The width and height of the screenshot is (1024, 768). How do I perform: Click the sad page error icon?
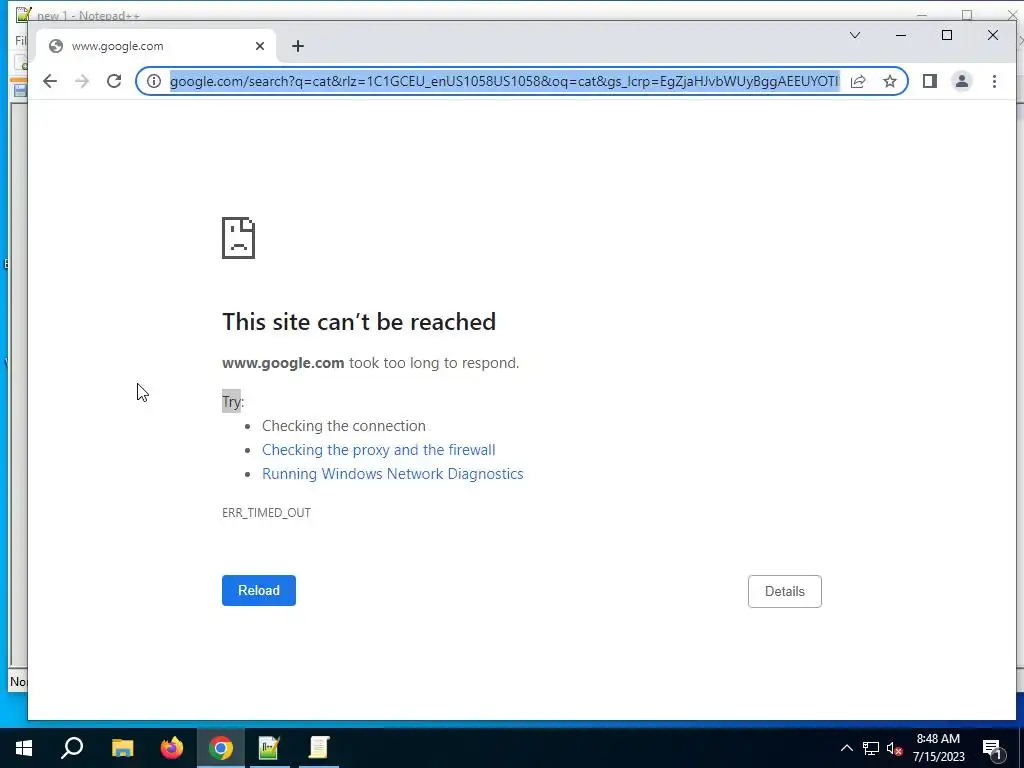click(238, 238)
